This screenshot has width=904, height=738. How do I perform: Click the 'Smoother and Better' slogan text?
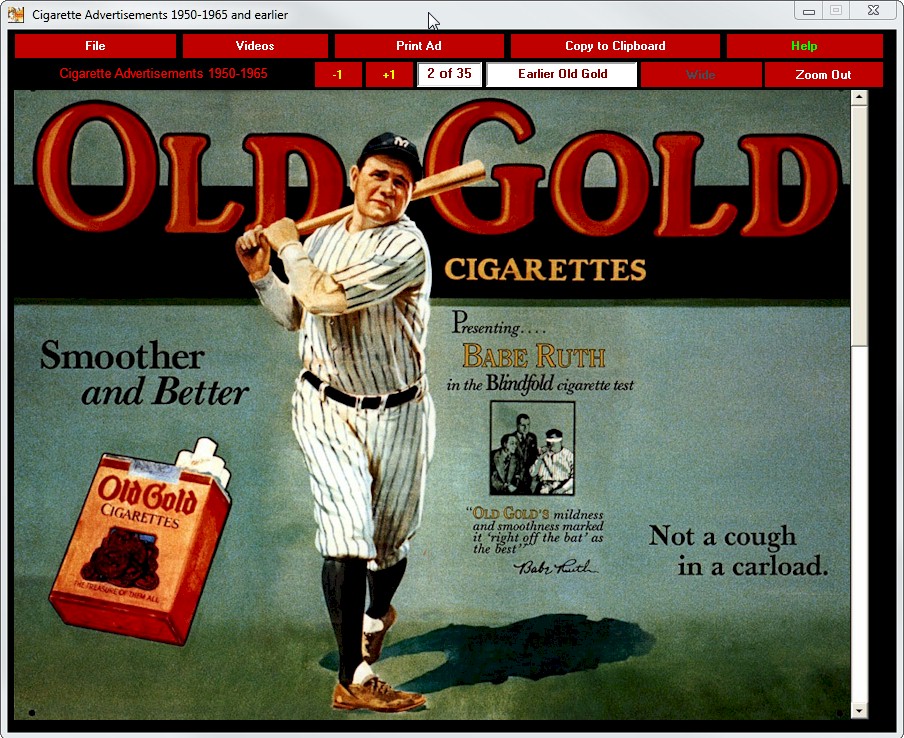pos(144,372)
